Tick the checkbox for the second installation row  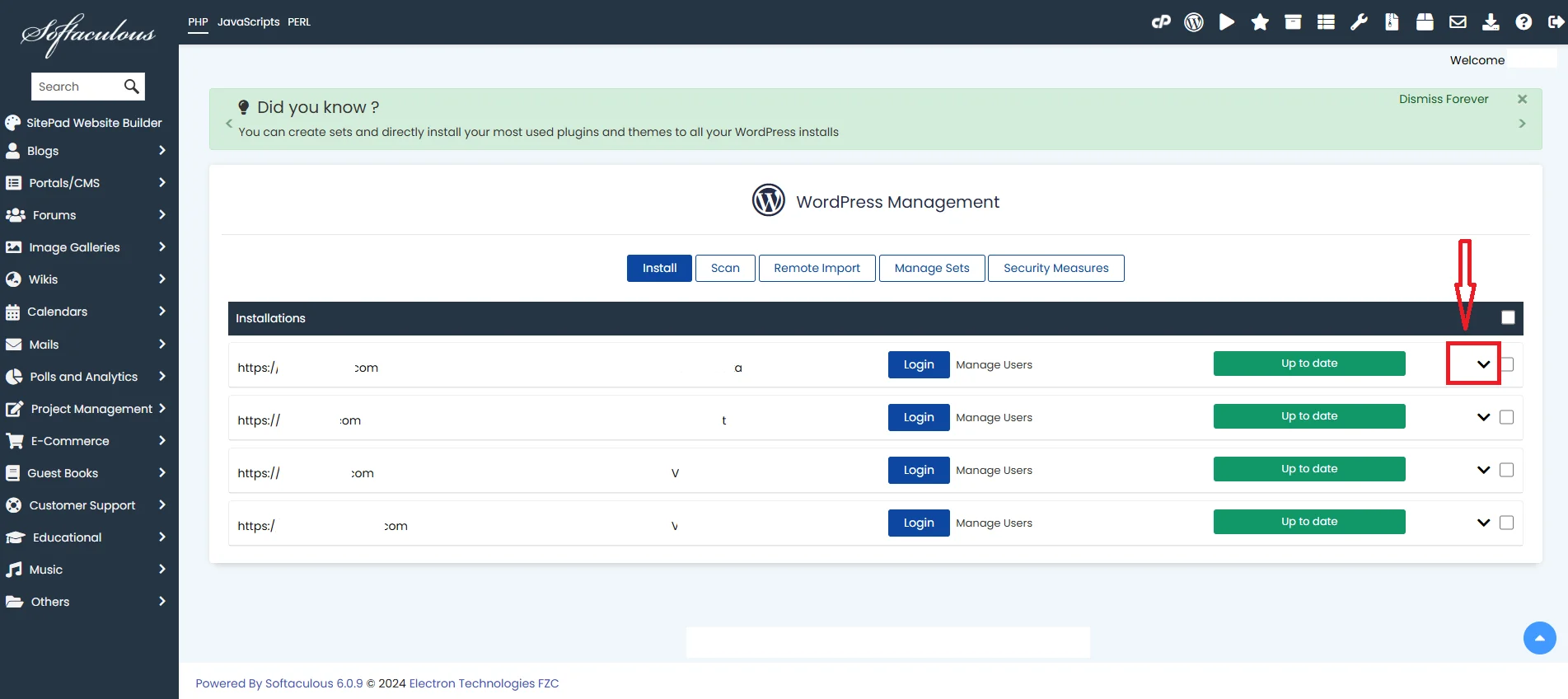(x=1507, y=417)
